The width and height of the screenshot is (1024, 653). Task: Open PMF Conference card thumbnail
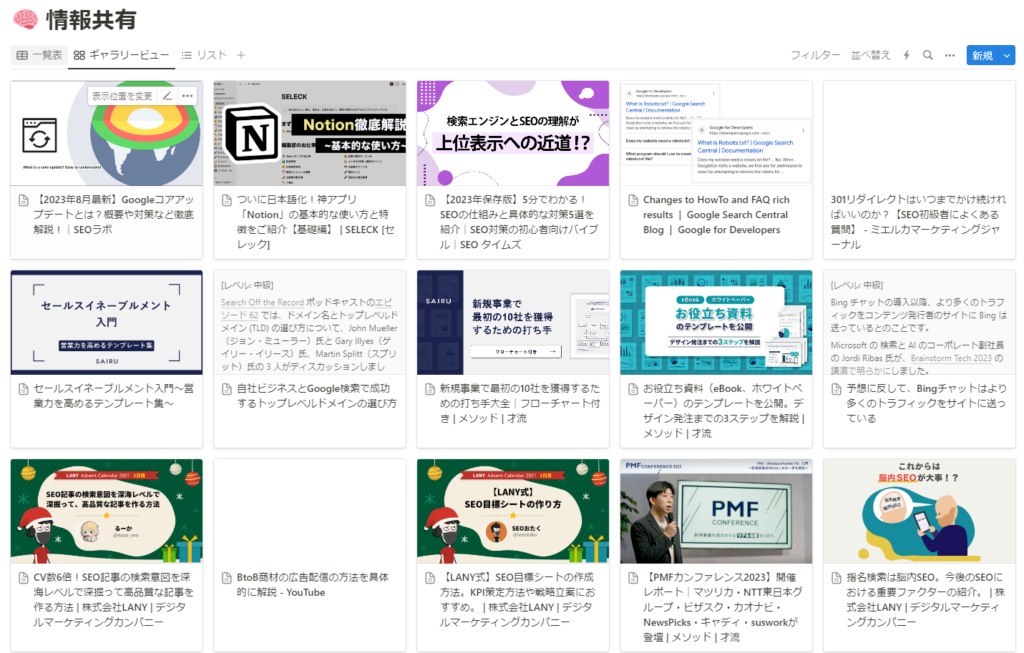(716, 511)
